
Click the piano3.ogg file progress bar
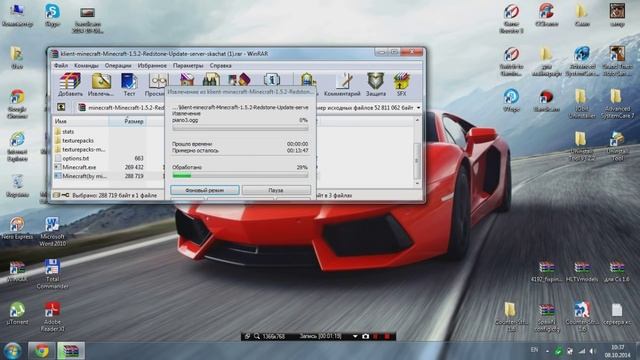(240, 128)
